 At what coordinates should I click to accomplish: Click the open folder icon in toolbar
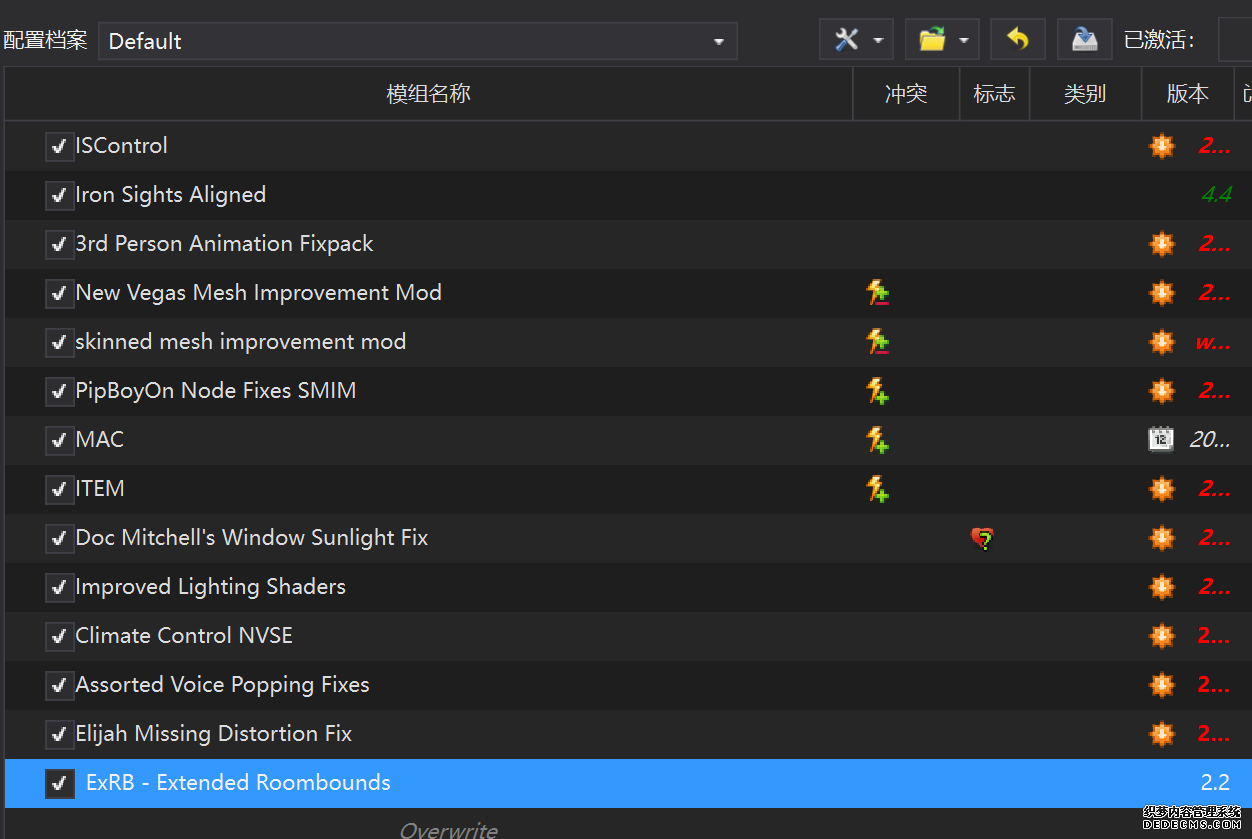(932, 40)
